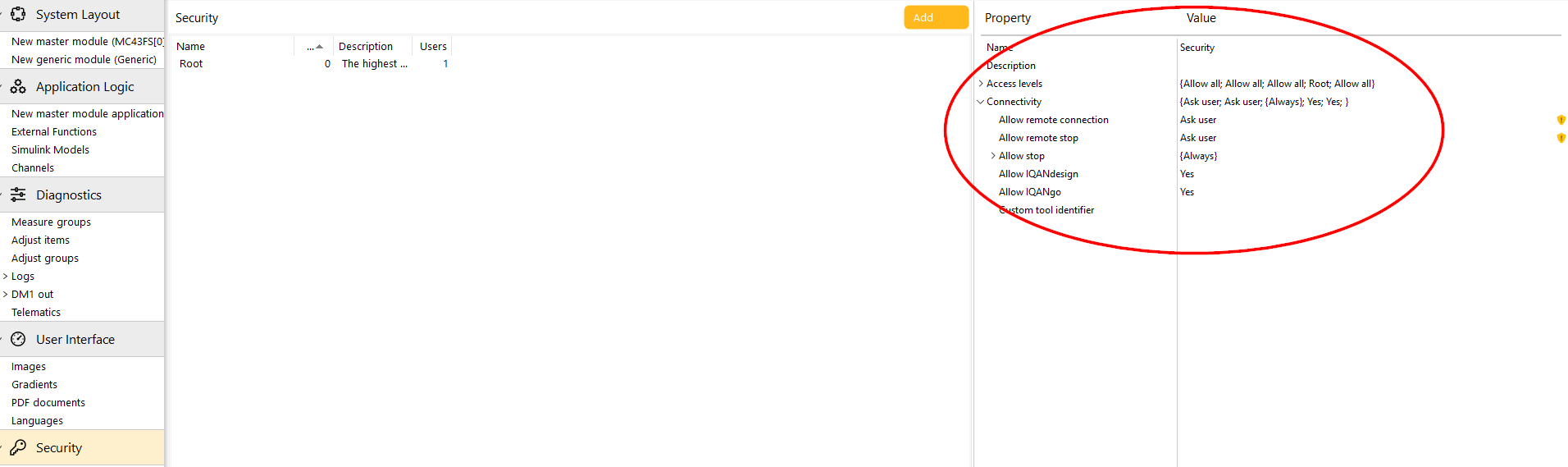Click the Application Logic modules icon
Viewport: 1568px width, 467px height.
click(18, 86)
